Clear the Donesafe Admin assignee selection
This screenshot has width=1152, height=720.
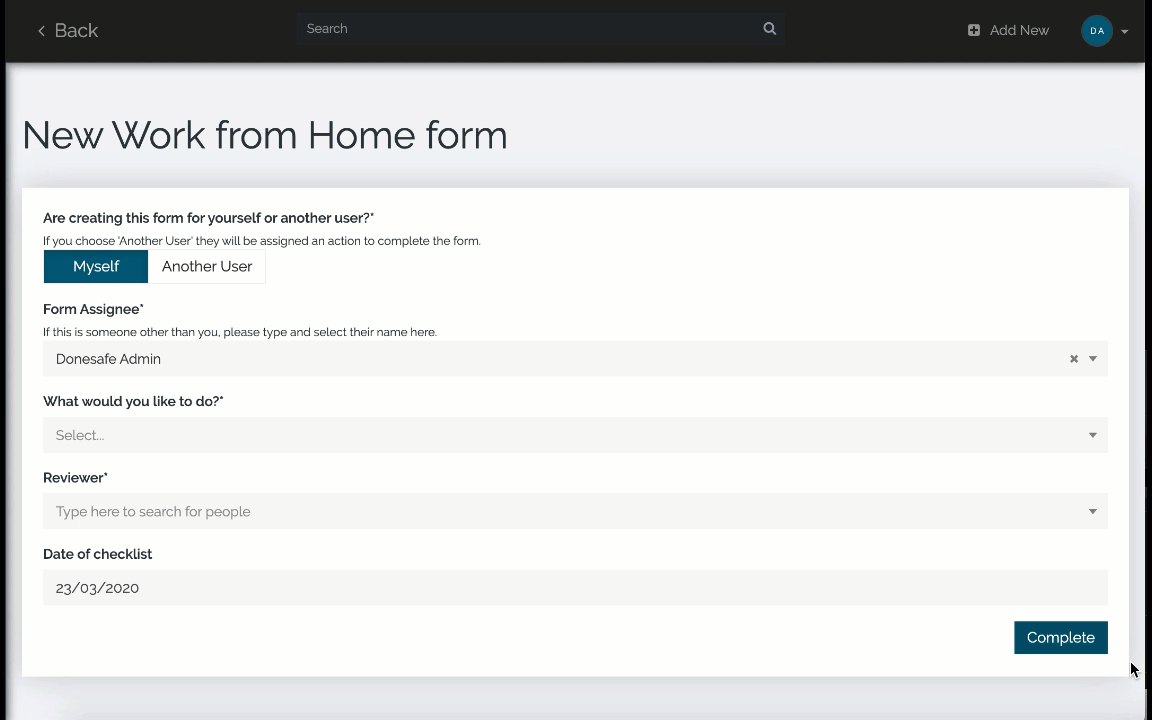(1074, 359)
